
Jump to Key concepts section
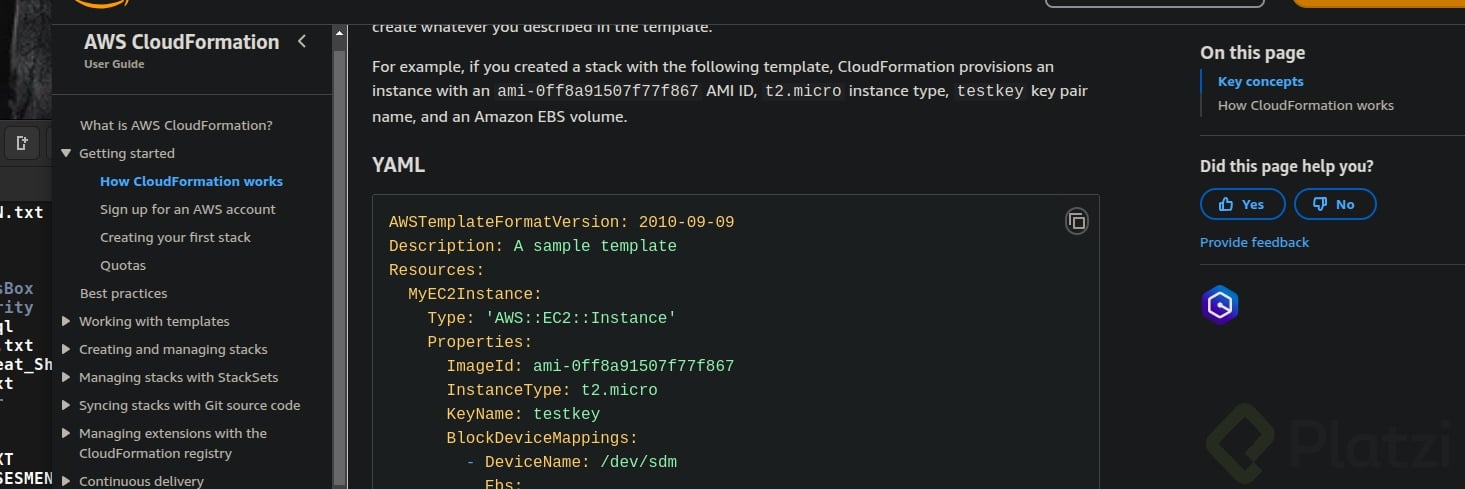point(1260,82)
